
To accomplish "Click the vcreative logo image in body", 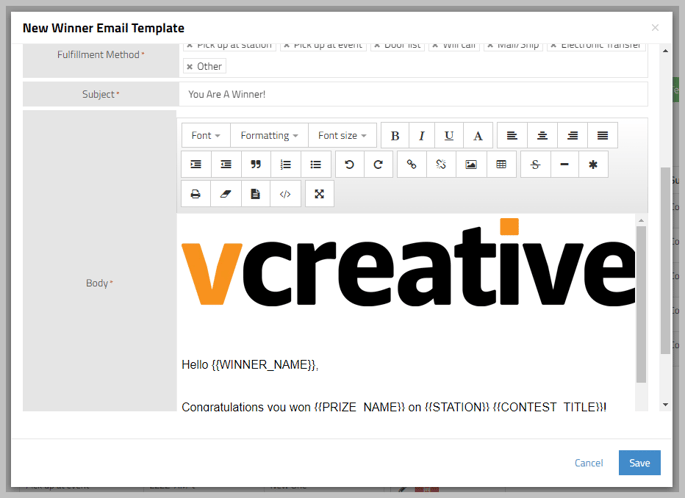I will coord(408,262).
